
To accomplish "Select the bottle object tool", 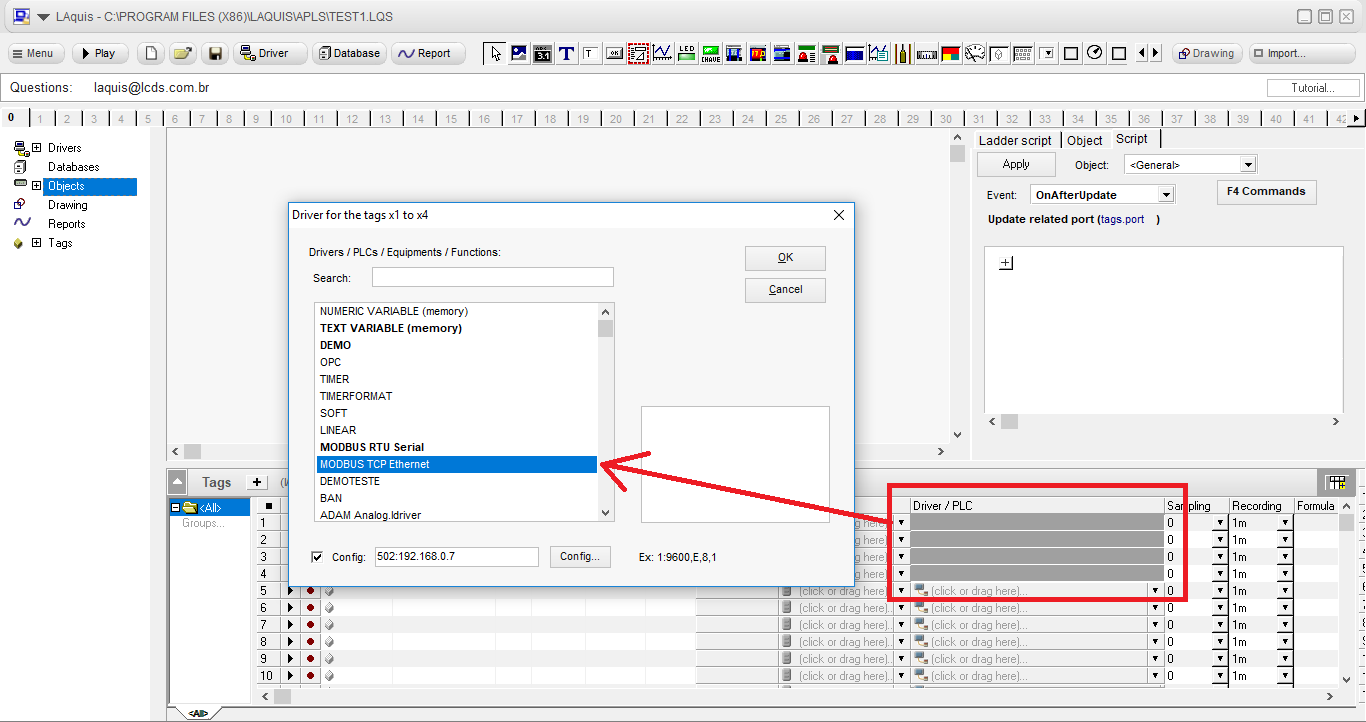I will (x=903, y=53).
